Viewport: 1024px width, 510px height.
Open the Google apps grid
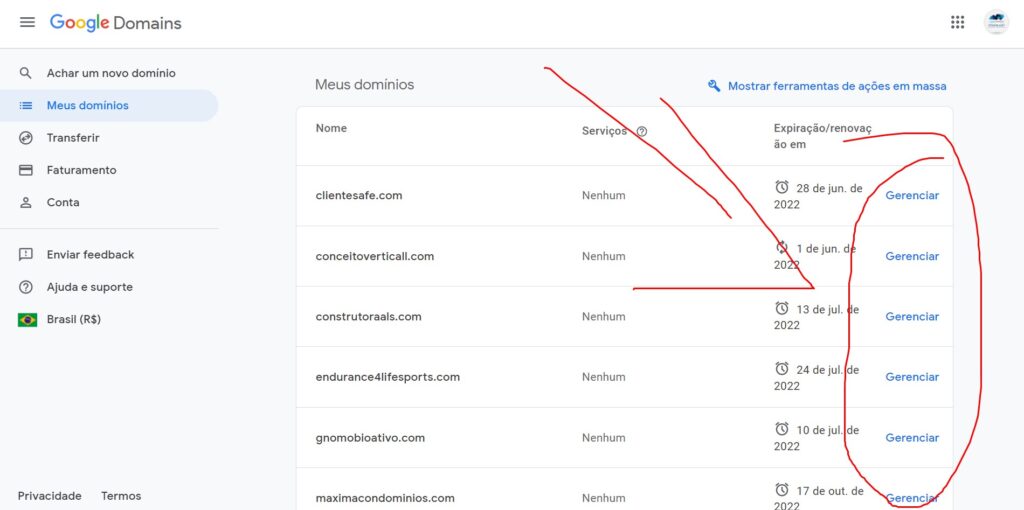pyautogui.click(x=957, y=22)
